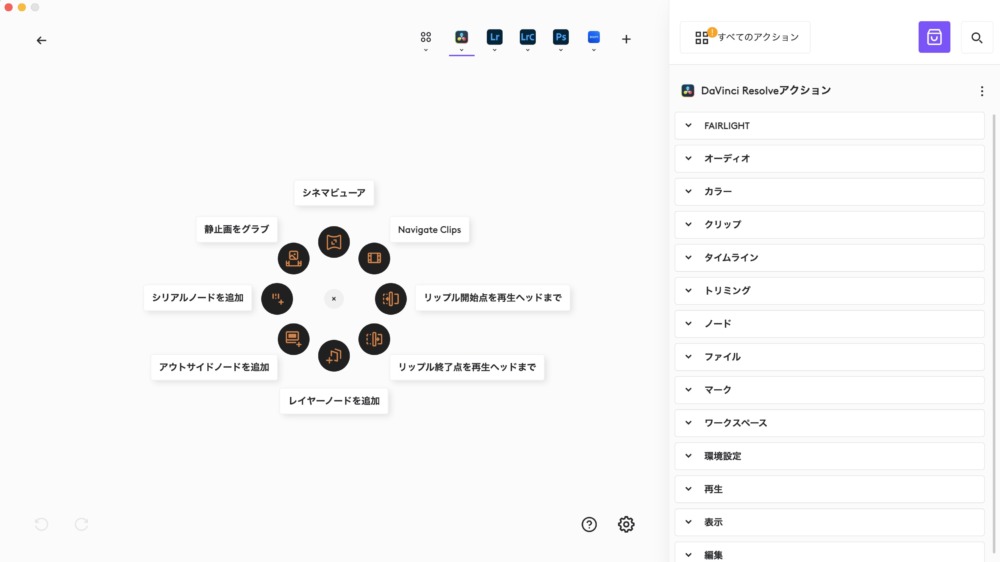Open DaVinci Resolve actions three-dot menu
Image resolution: width=1000 pixels, height=562 pixels.
pos(981,91)
